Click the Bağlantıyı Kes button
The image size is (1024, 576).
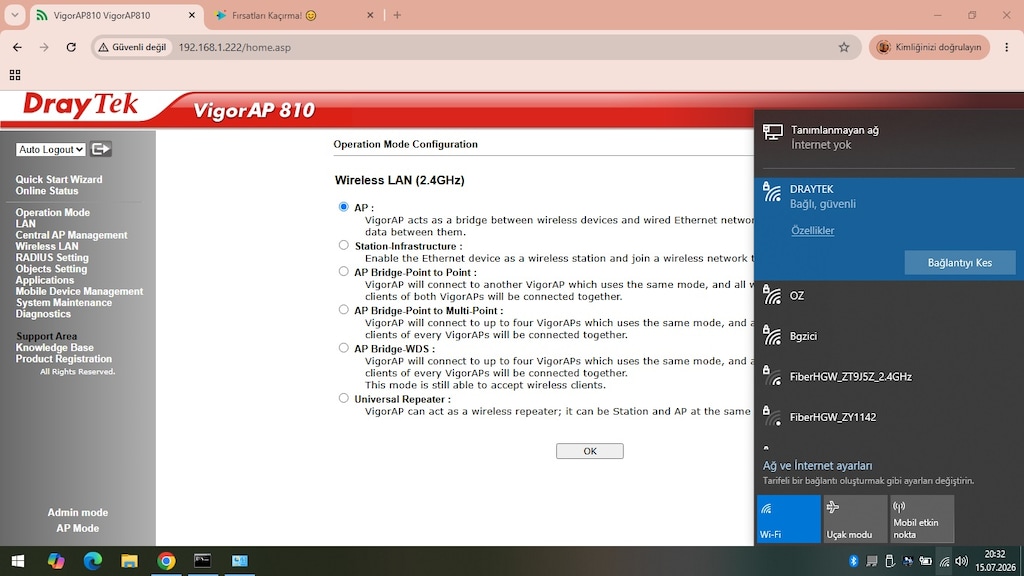pos(960,263)
